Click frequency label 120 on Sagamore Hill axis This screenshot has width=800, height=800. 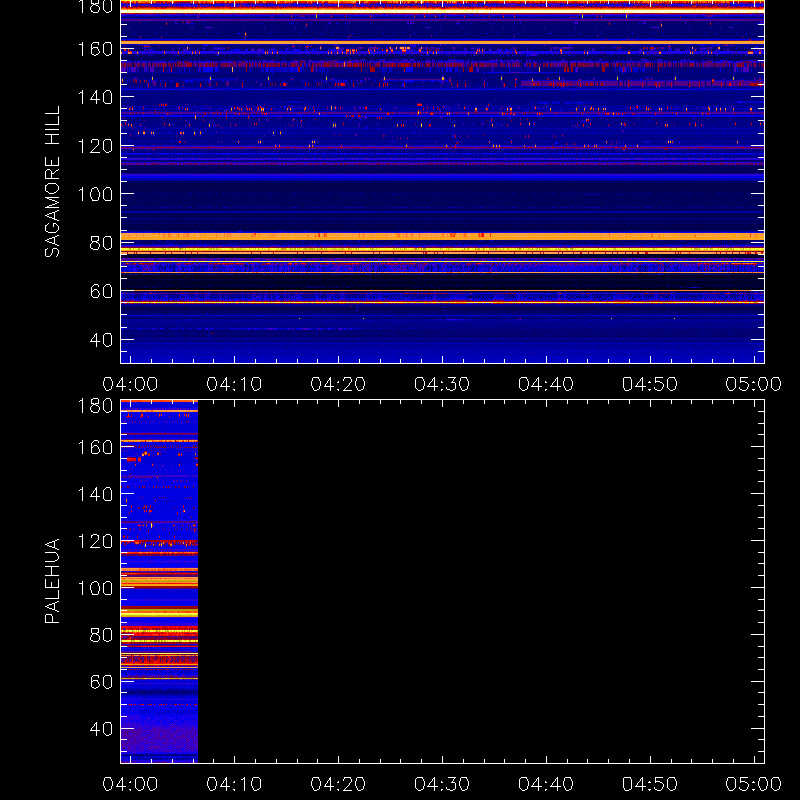click(x=95, y=146)
